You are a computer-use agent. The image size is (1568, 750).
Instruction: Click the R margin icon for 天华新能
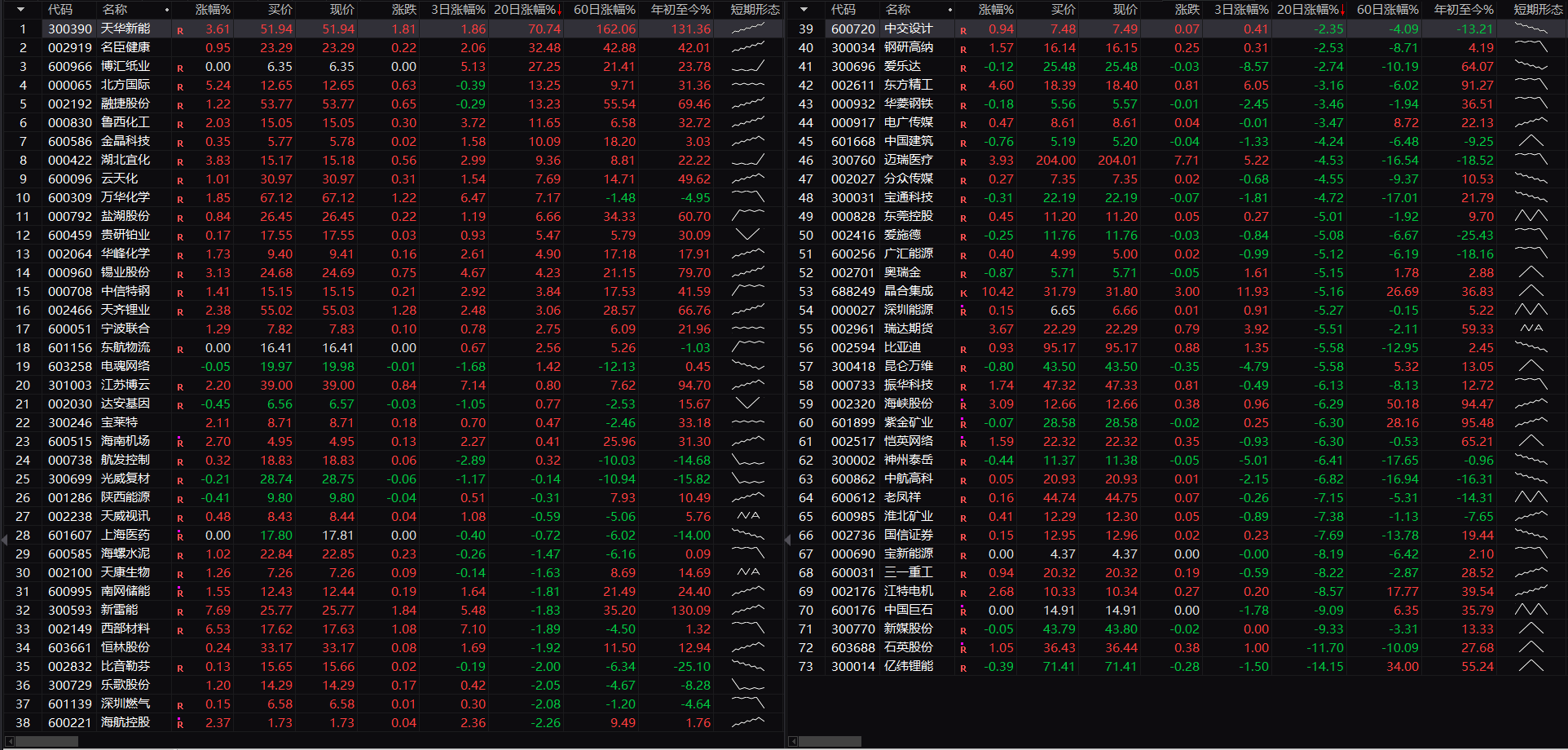point(180,30)
